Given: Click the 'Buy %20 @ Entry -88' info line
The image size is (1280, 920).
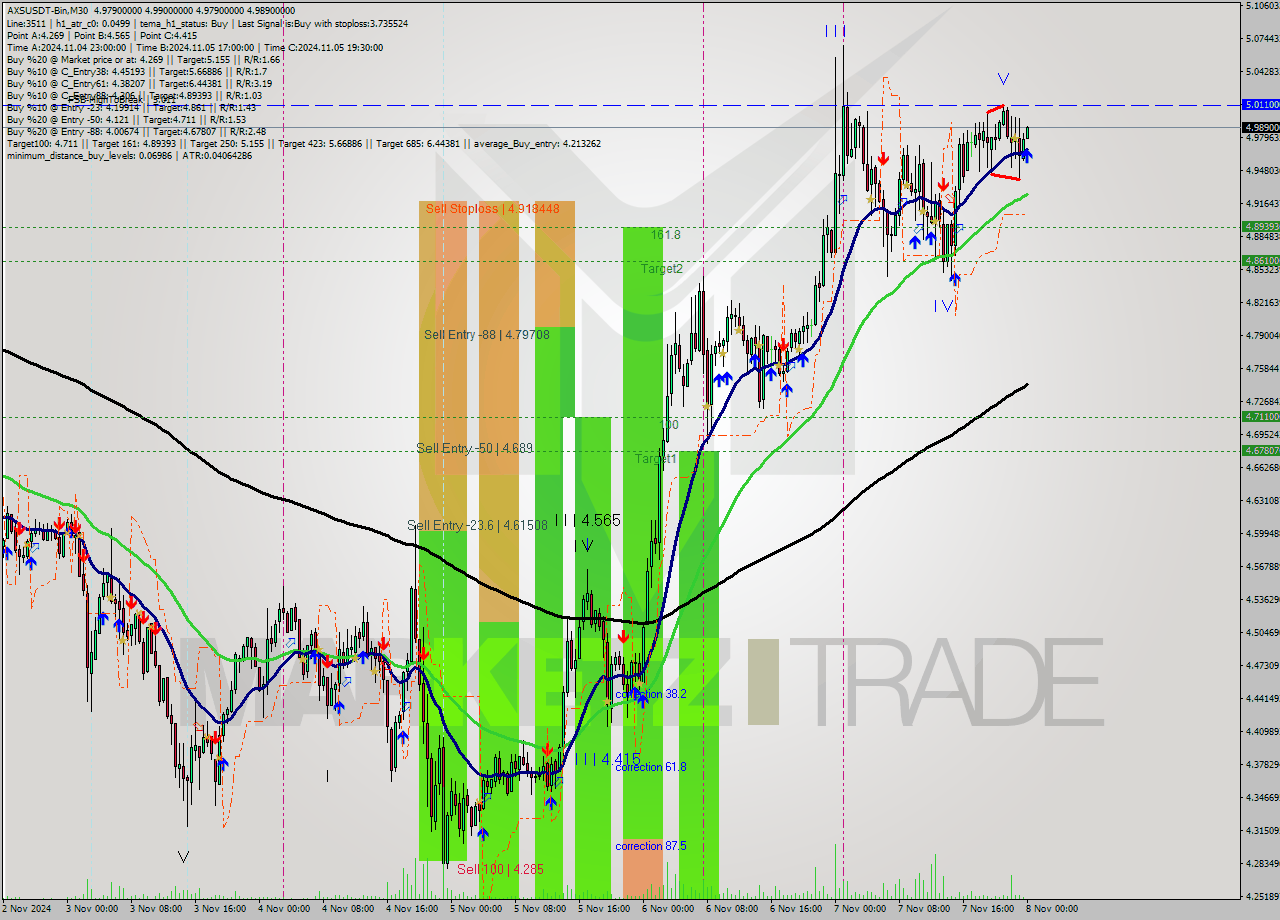Looking at the screenshot, I should point(136,131).
